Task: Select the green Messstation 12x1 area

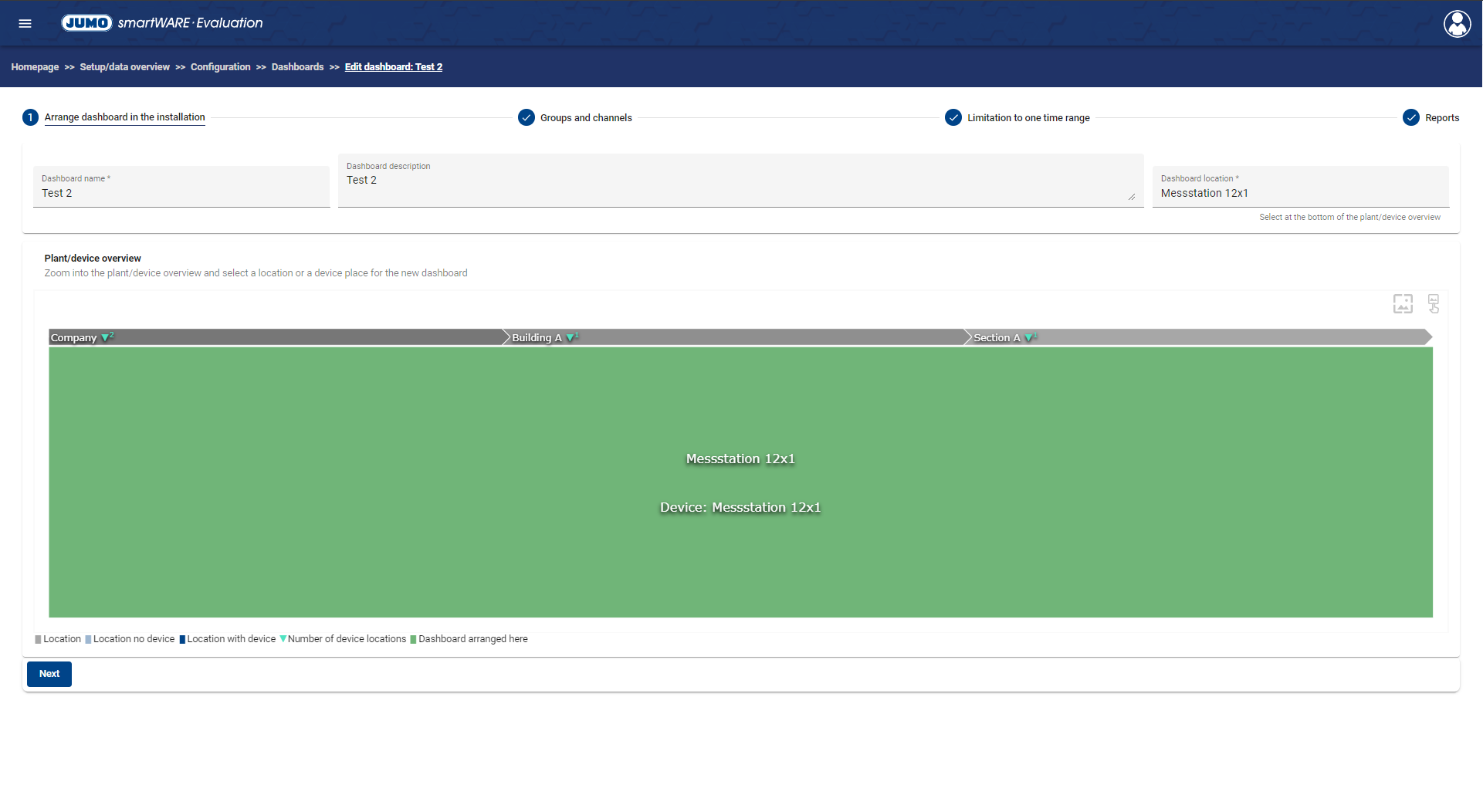Action: point(740,482)
